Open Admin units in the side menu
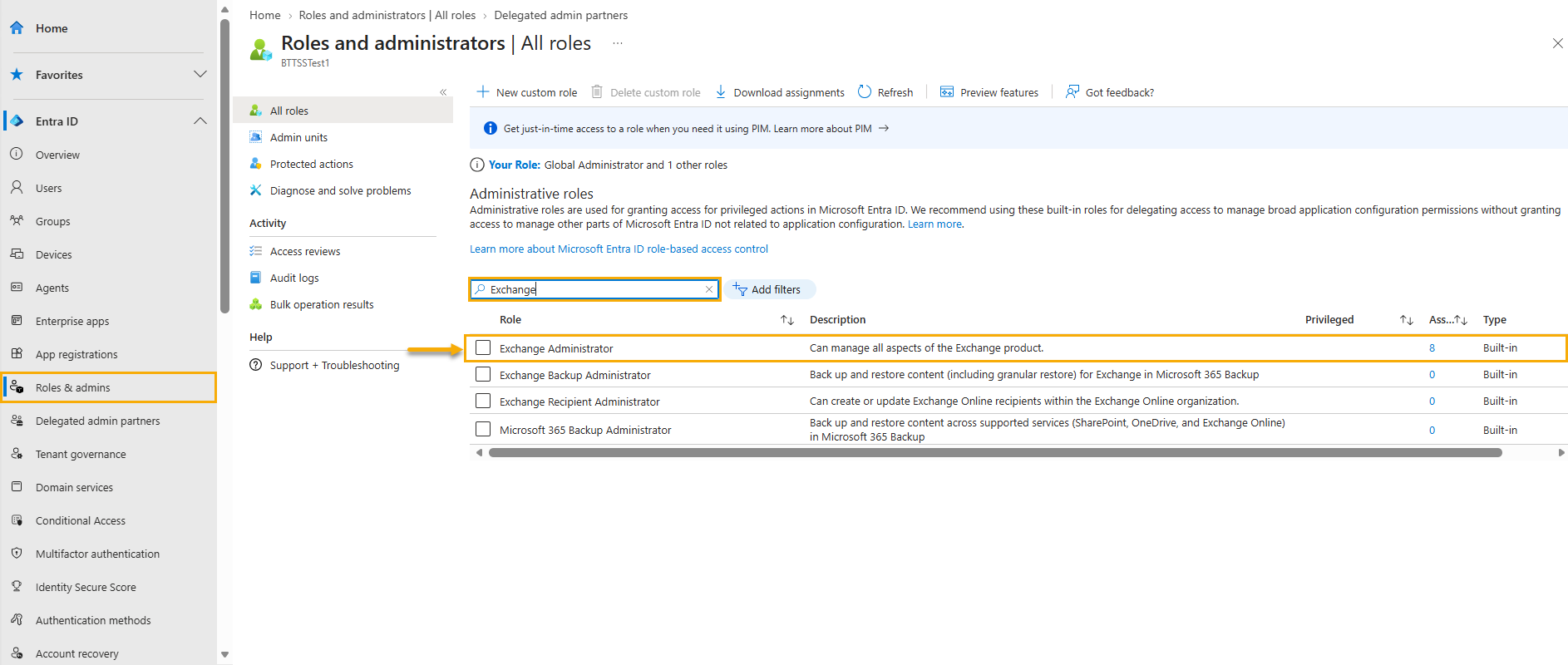 298,137
